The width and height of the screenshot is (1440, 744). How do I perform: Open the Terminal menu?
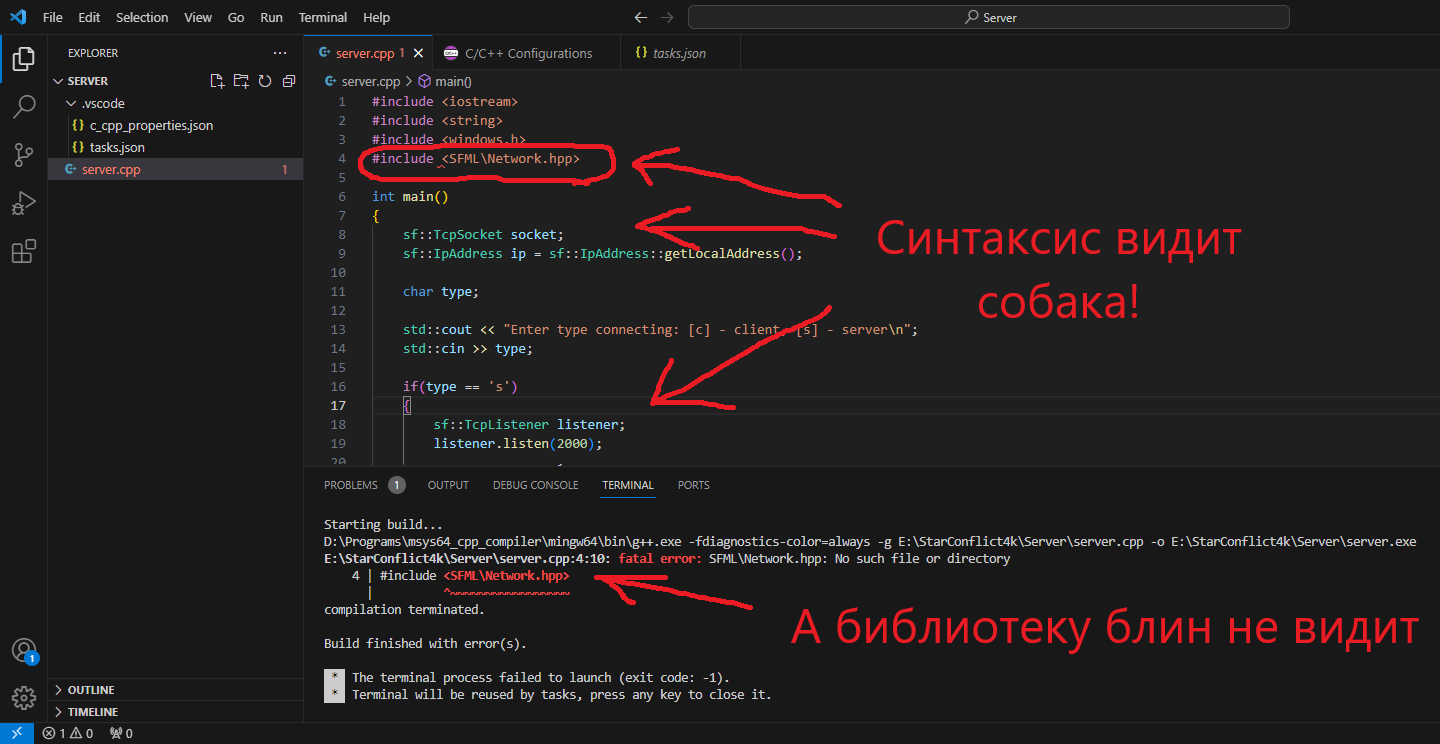pyautogui.click(x=322, y=17)
